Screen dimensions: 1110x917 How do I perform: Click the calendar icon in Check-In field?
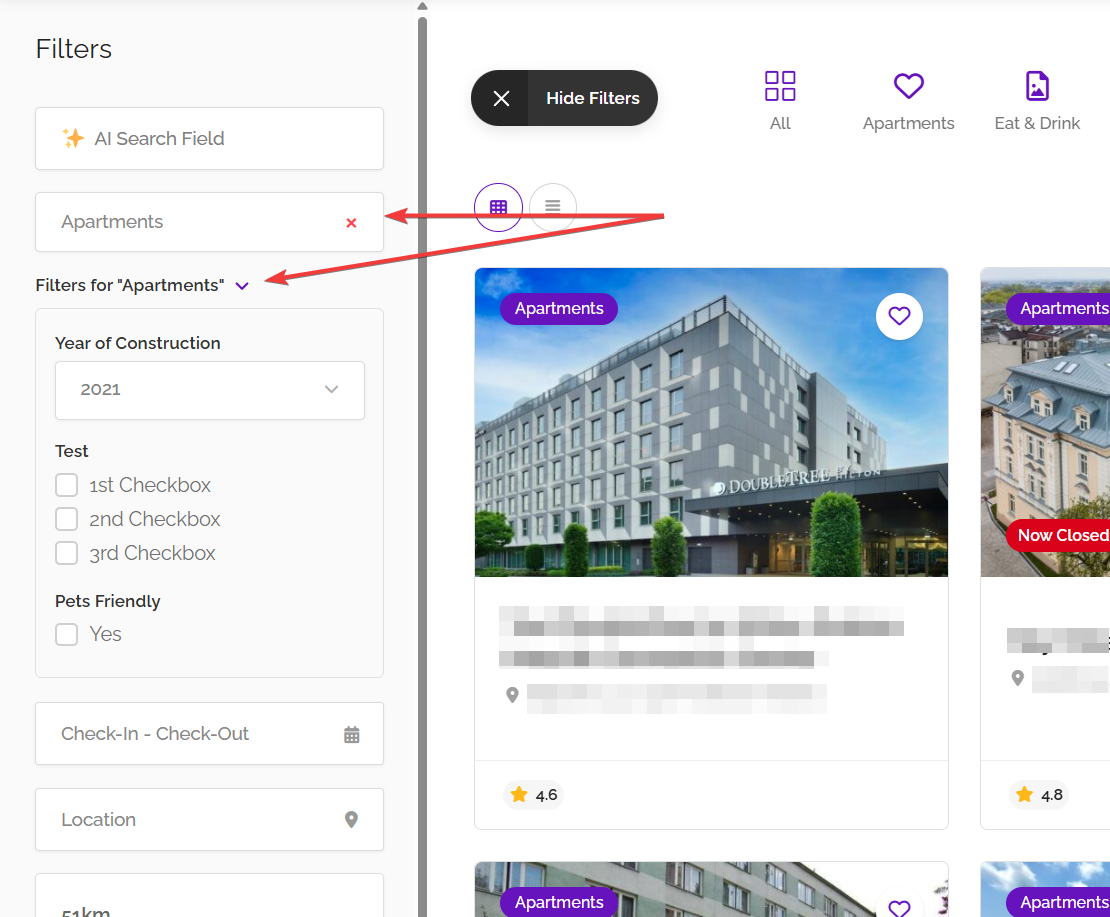pos(351,735)
